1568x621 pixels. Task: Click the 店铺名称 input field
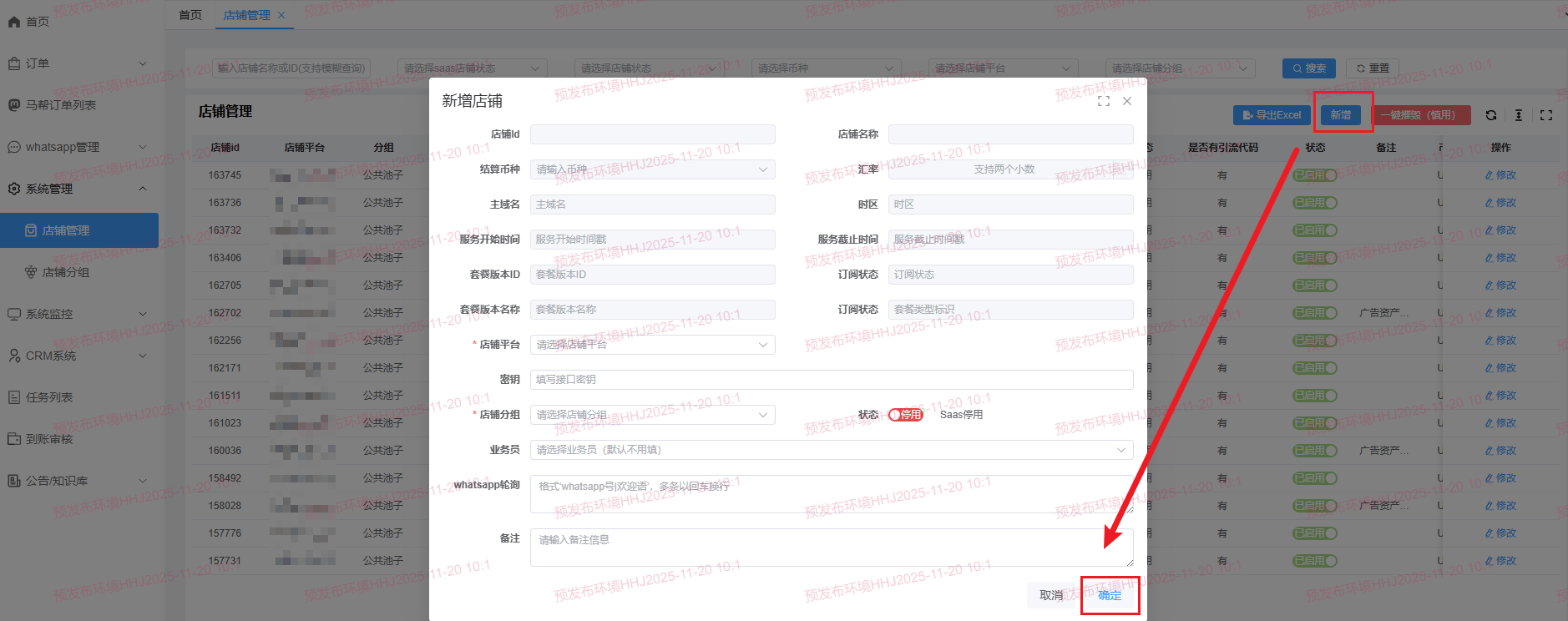pos(1010,134)
